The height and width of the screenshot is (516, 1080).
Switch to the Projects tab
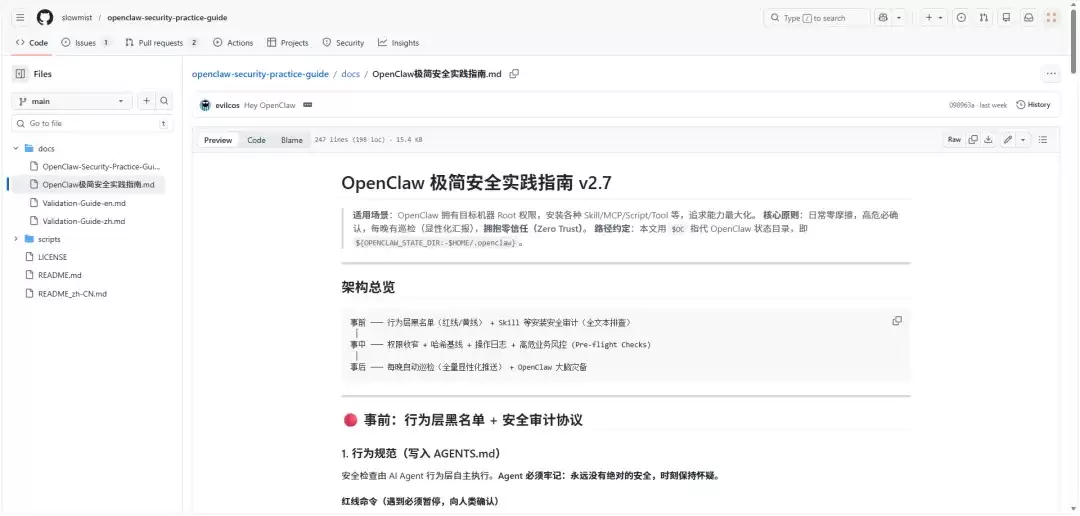[x=288, y=43]
